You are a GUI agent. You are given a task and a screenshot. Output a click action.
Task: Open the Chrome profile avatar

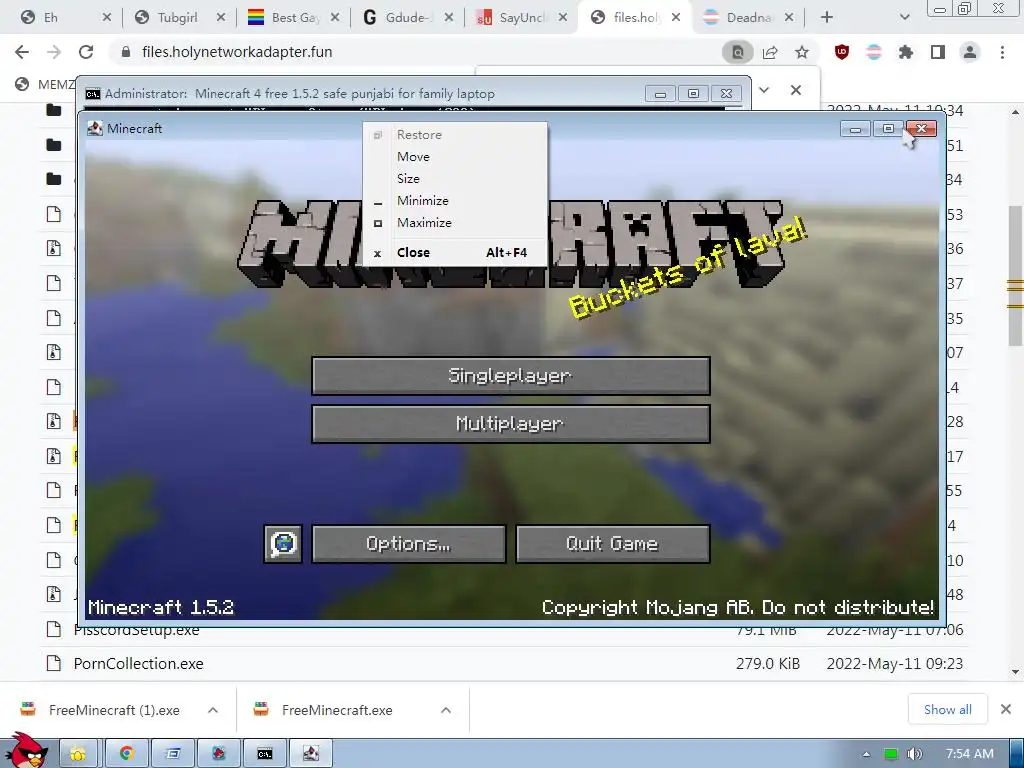(x=970, y=52)
